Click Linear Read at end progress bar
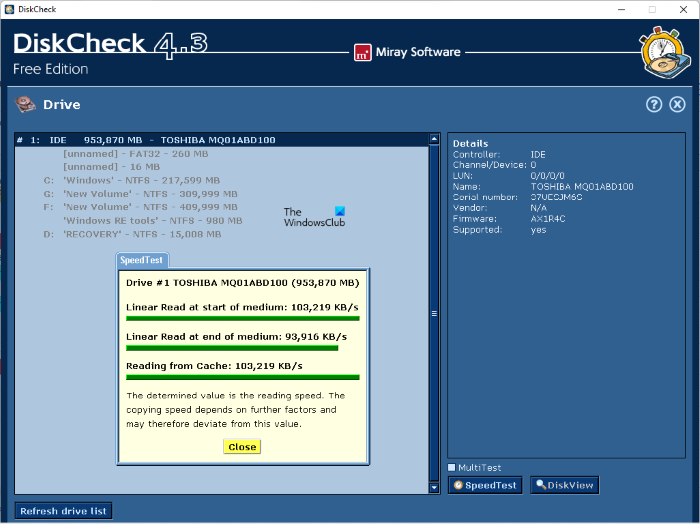This screenshot has width=700, height=524. [232, 348]
